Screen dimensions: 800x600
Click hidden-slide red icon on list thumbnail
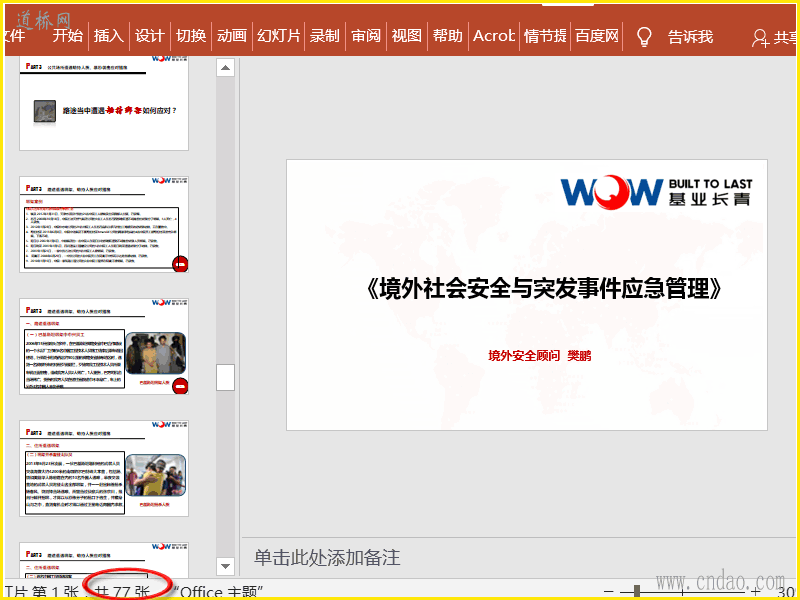[180, 264]
